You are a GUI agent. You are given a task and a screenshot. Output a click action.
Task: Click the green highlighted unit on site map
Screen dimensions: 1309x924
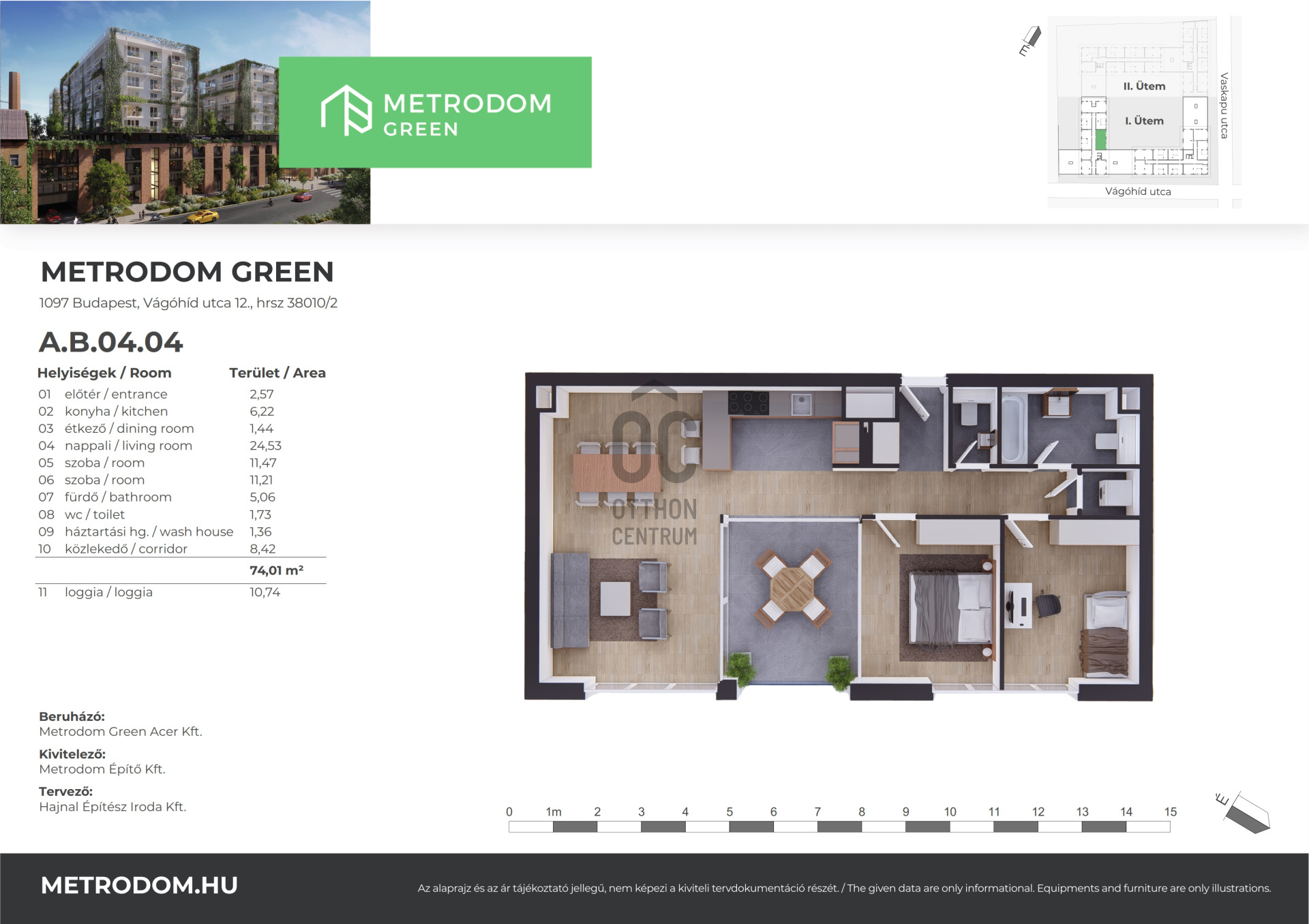1100,140
